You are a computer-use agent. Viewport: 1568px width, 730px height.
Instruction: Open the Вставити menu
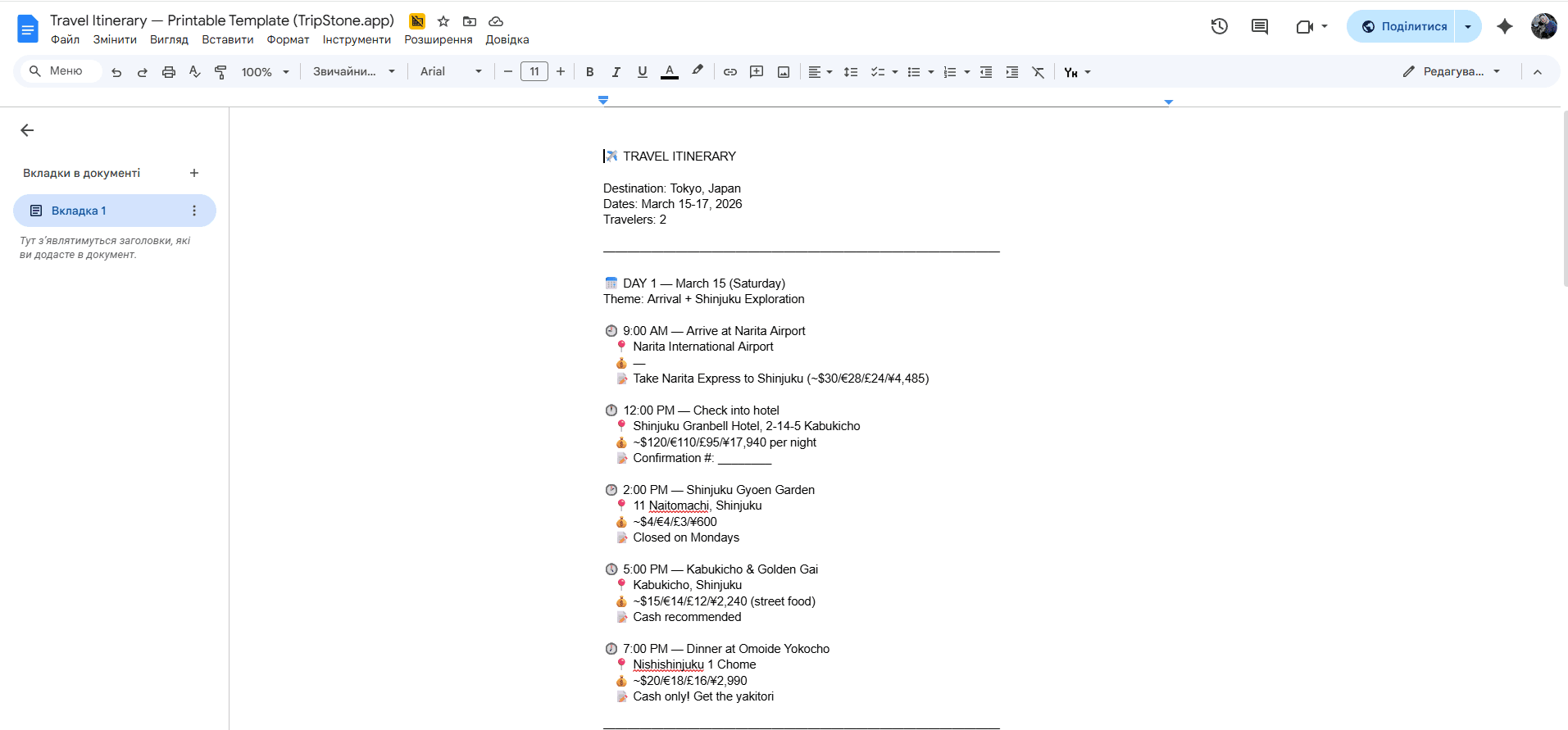coord(227,39)
